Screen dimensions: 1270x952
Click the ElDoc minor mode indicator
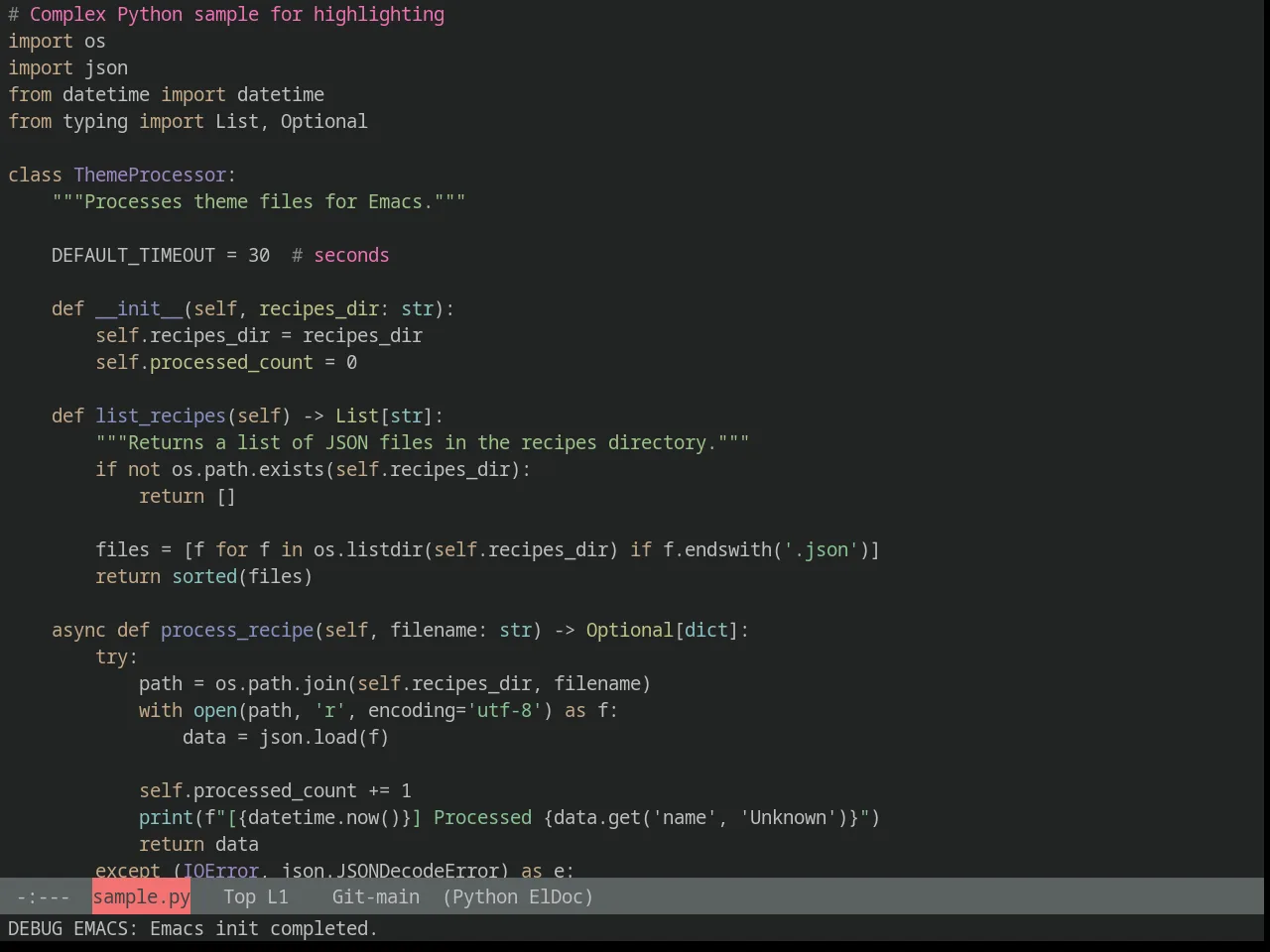(556, 896)
